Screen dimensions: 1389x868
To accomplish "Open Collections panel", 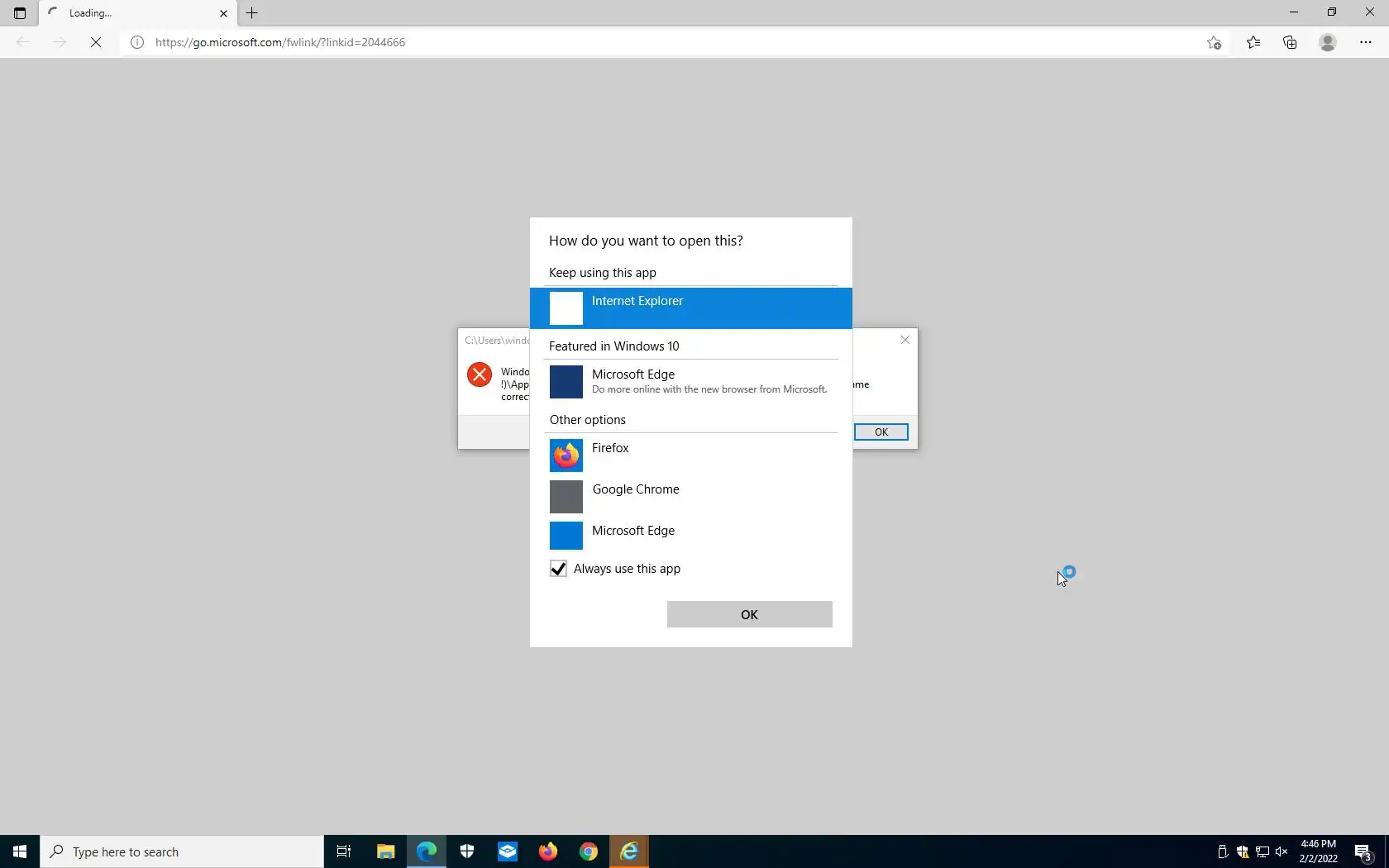I will pos(1290,42).
